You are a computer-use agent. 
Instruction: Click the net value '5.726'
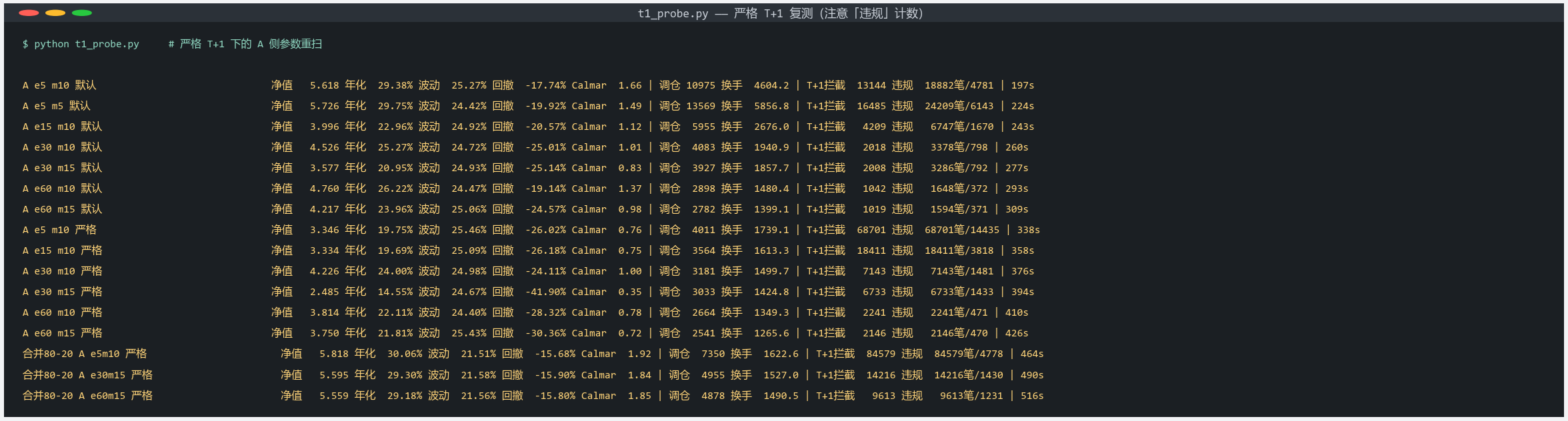click(325, 106)
